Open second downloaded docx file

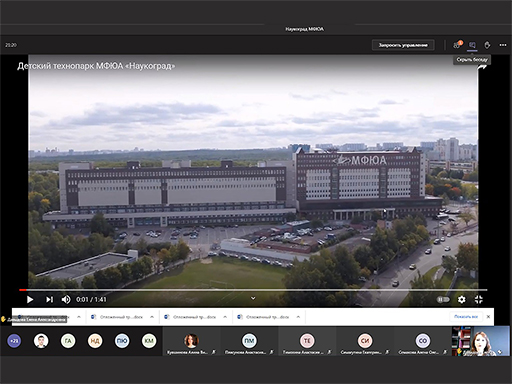tap(117, 317)
